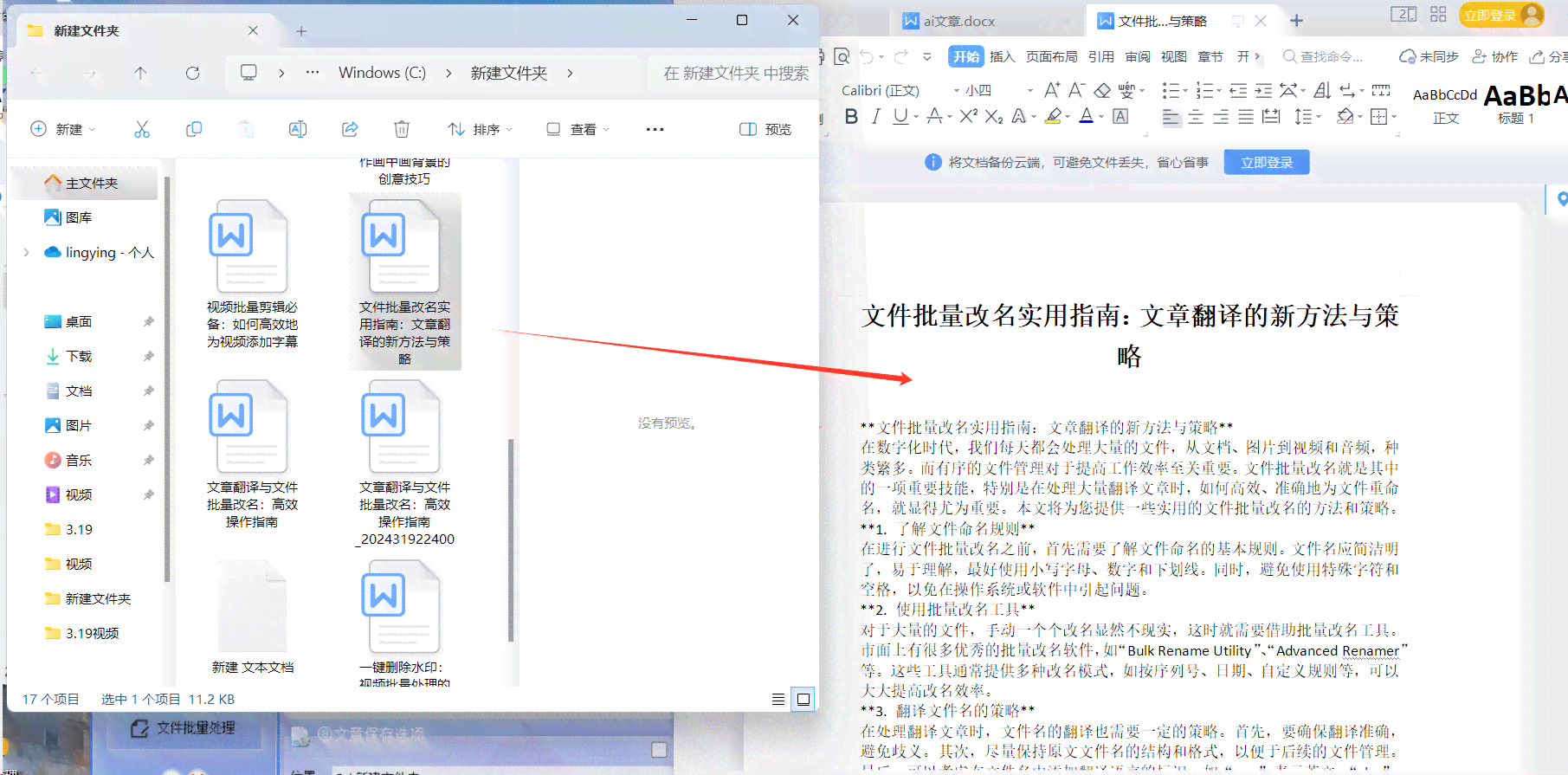Click Windows (C:) in the address bar

pos(382,73)
